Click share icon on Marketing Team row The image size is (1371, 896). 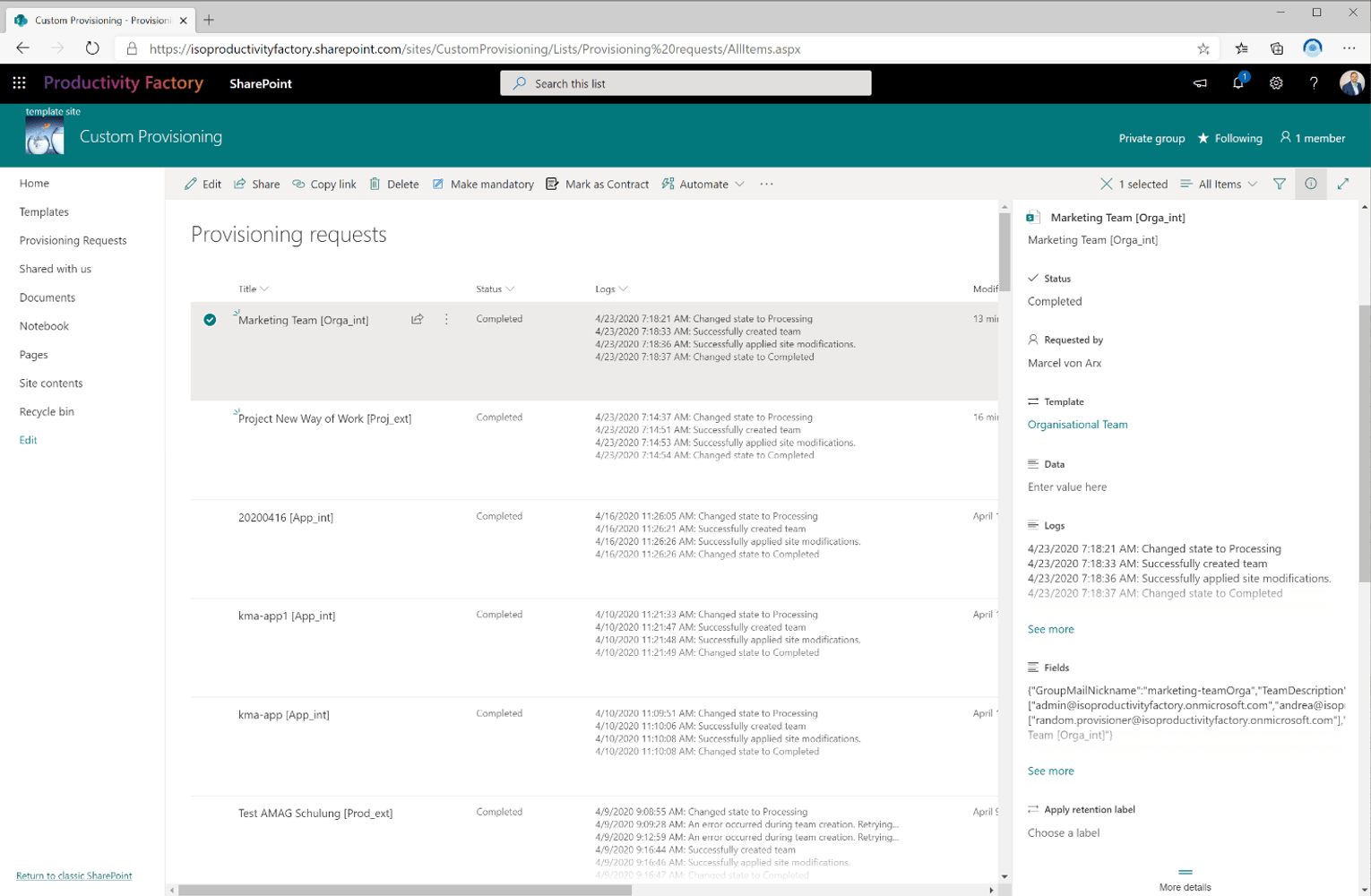tap(418, 319)
